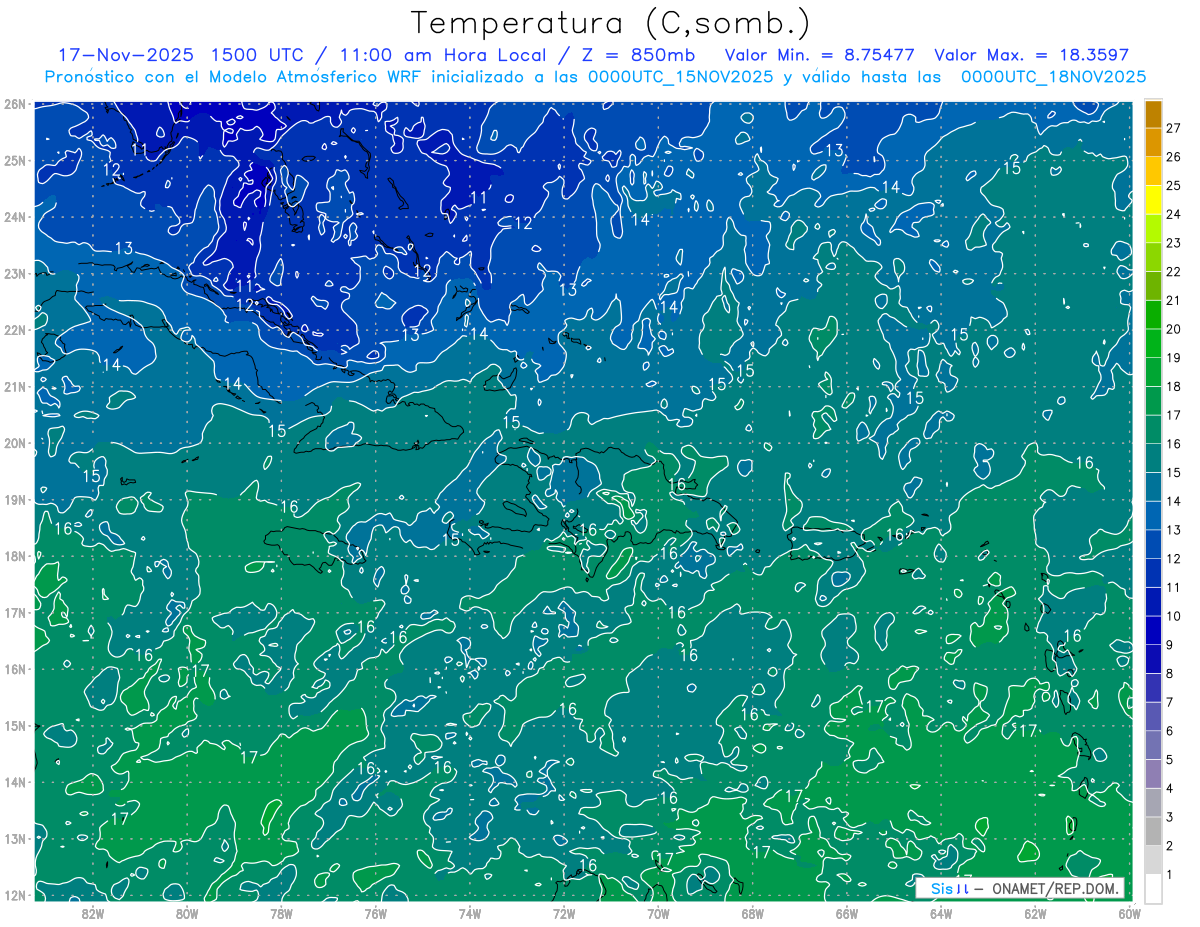Click the '66W' longitude axis label

tap(847, 912)
